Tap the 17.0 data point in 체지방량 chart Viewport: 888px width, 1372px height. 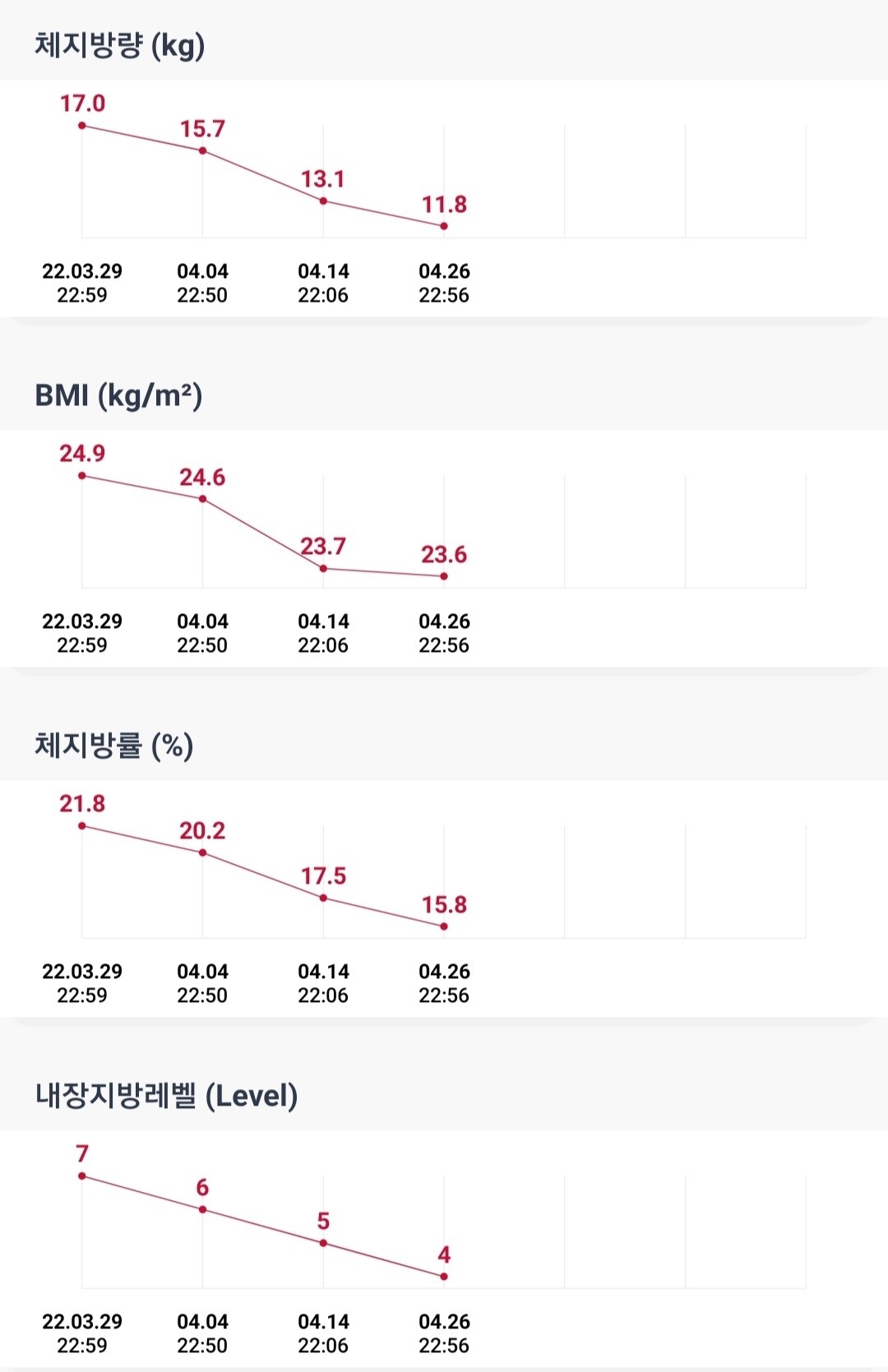point(82,126)
